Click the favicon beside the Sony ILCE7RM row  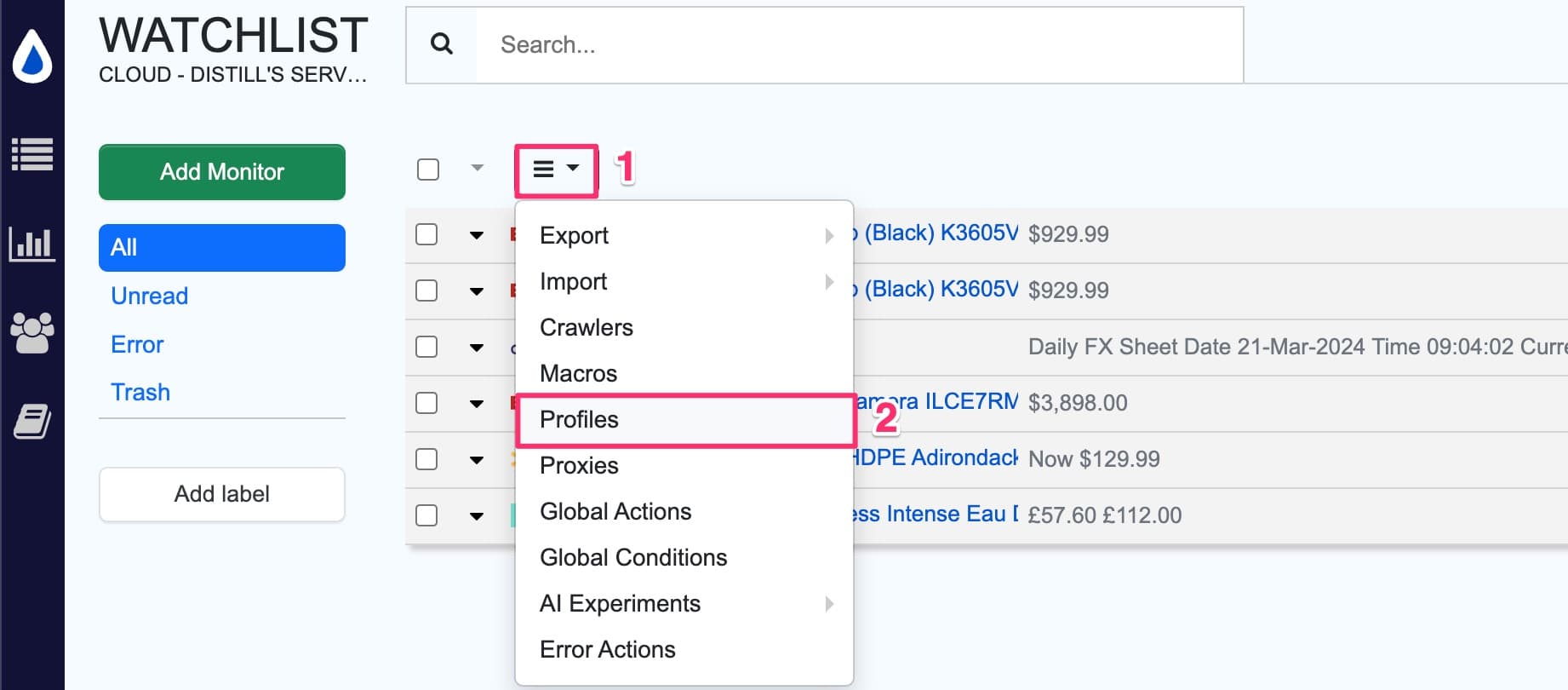512,402
